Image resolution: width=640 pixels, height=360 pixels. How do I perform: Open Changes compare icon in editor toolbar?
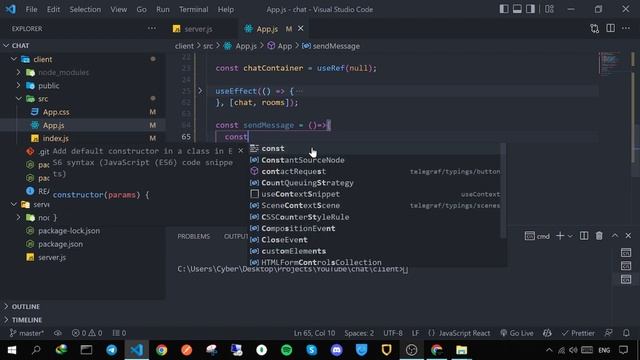click(595, 29)
